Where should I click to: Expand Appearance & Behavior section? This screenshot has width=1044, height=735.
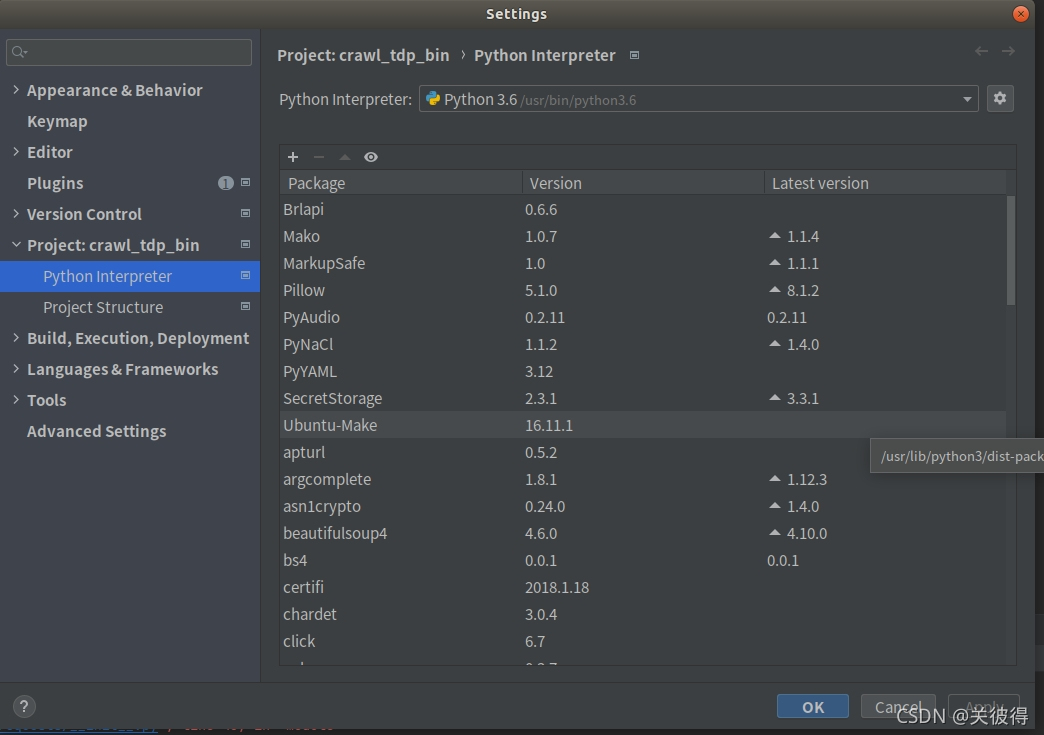click(x=16, y=89)
